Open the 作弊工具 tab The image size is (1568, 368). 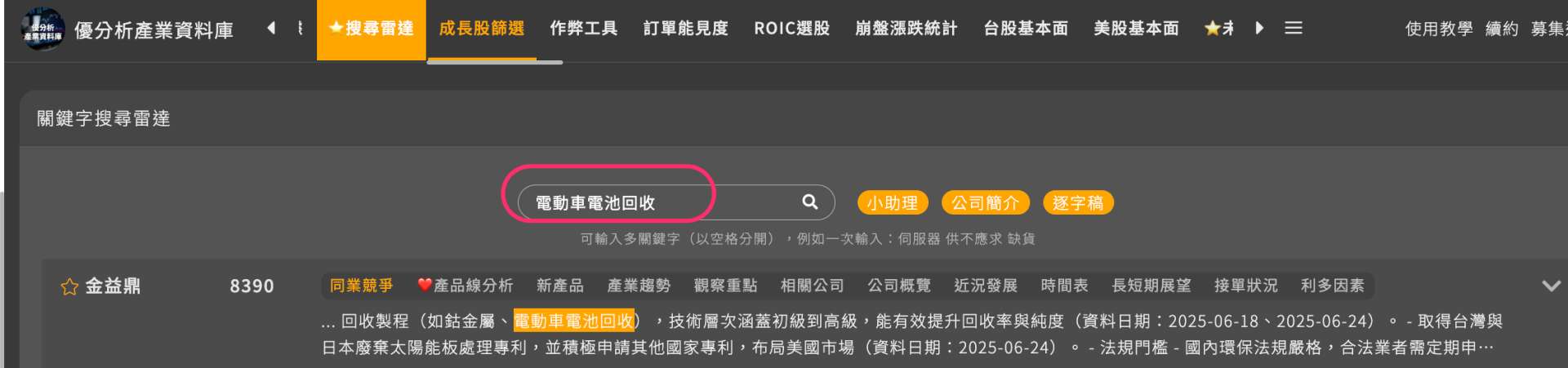[584, 29]
